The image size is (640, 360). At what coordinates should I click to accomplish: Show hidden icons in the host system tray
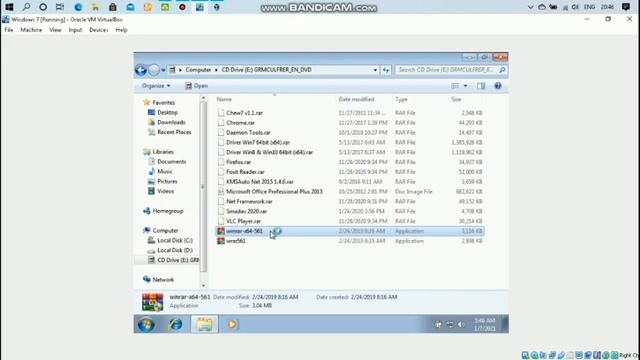[530, 7]
